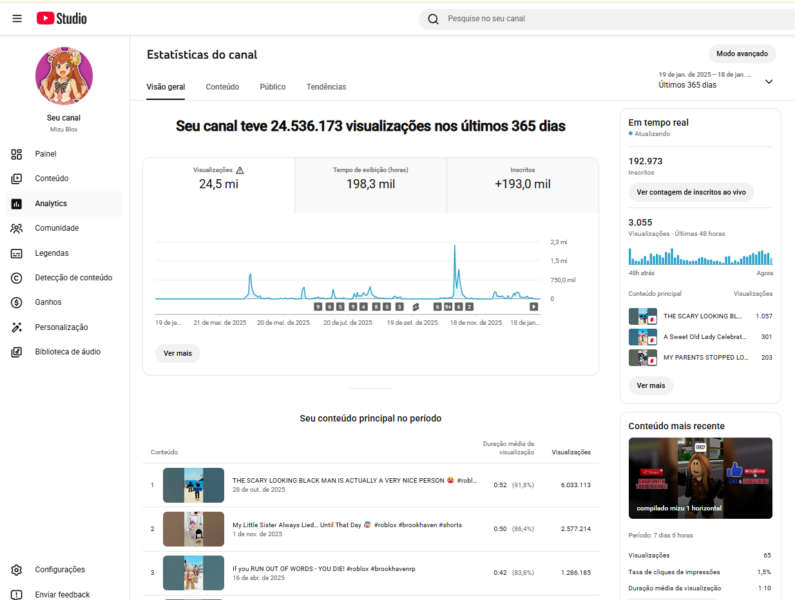Click Ver mais in the Em tempo real card
The image size is (795, 600).
pos(651,385)
